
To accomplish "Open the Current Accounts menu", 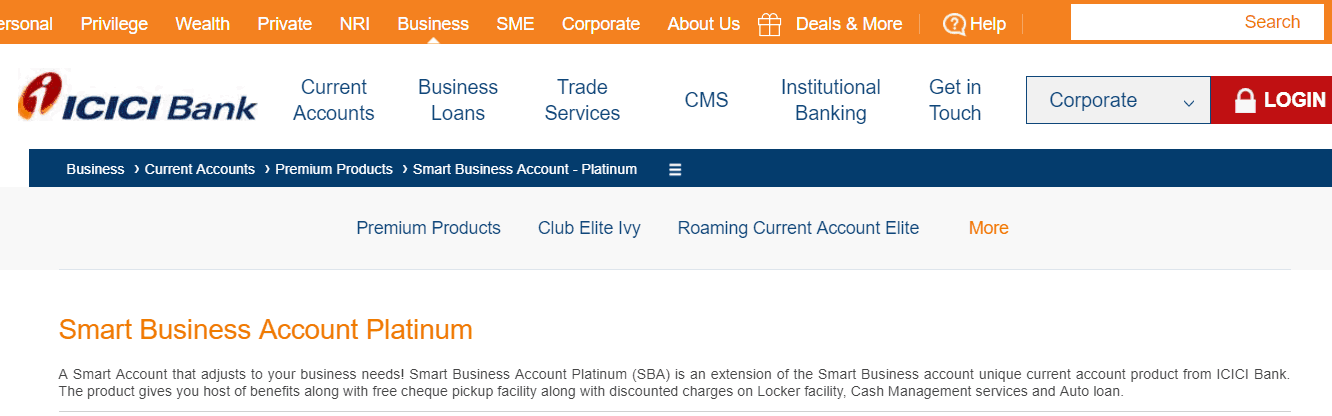I will 334,100.
